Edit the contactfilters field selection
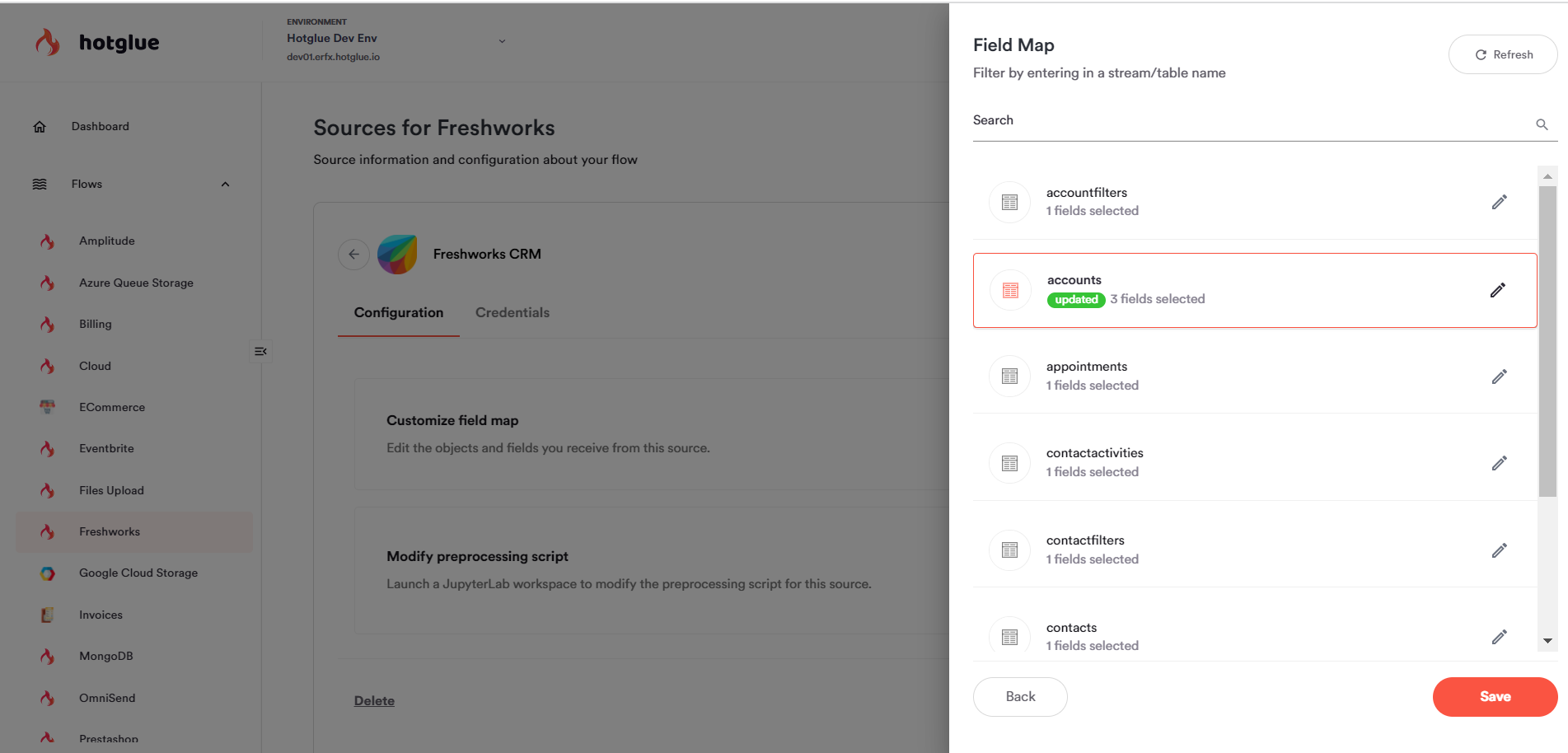Viewport: 1568px width, 753px height. tap(1499, 550)
